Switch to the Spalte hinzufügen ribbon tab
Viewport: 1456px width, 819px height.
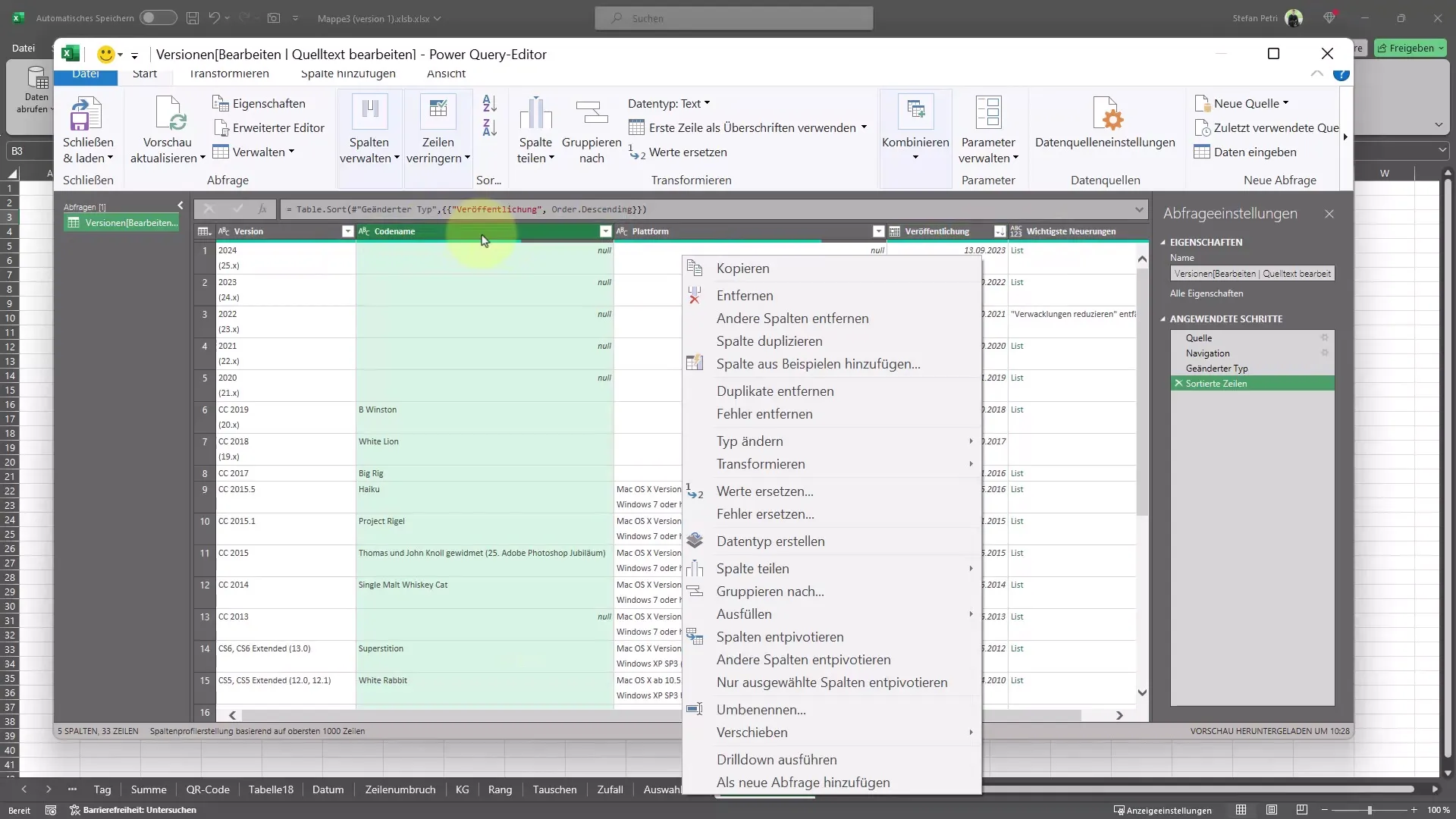point(348,74)
